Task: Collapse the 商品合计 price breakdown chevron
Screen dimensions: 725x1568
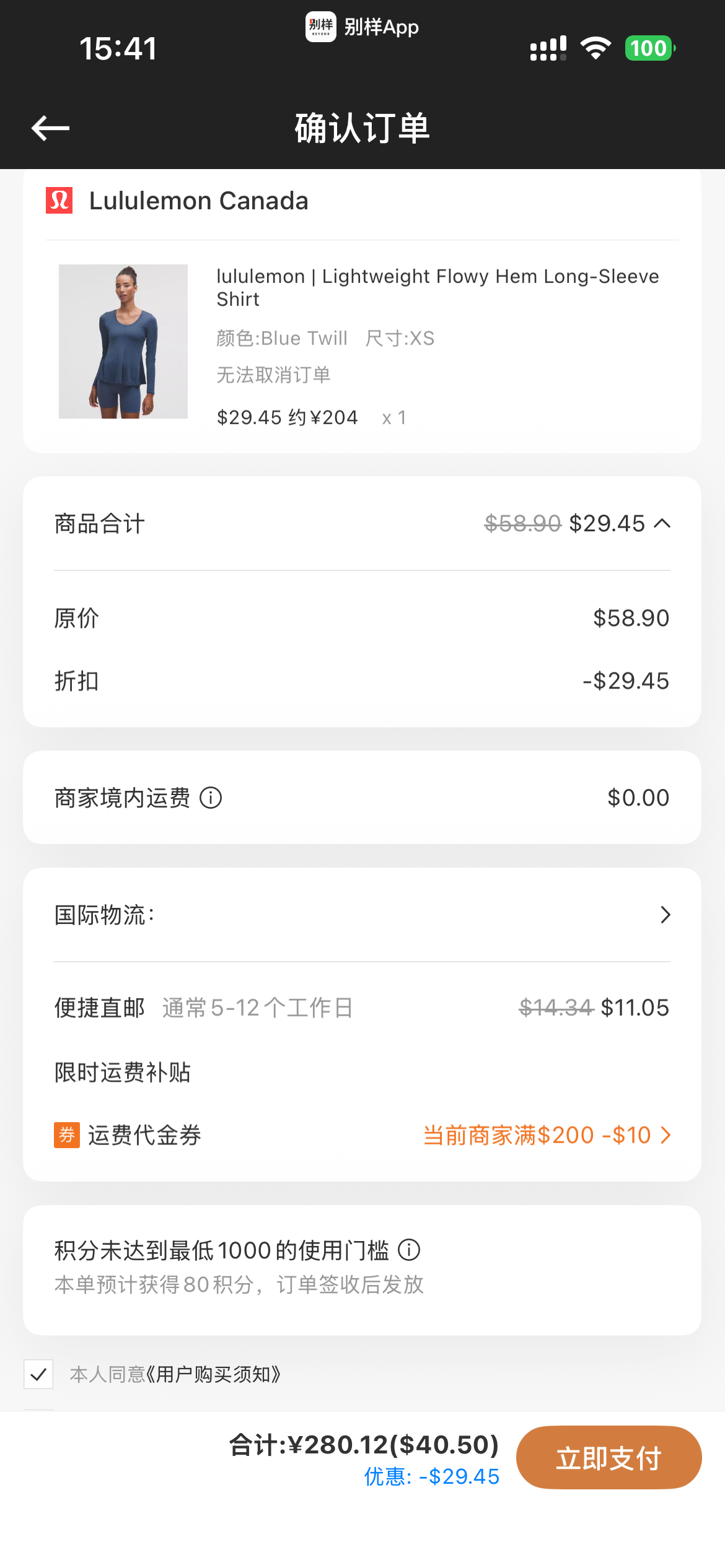Action: coord(662,523)
